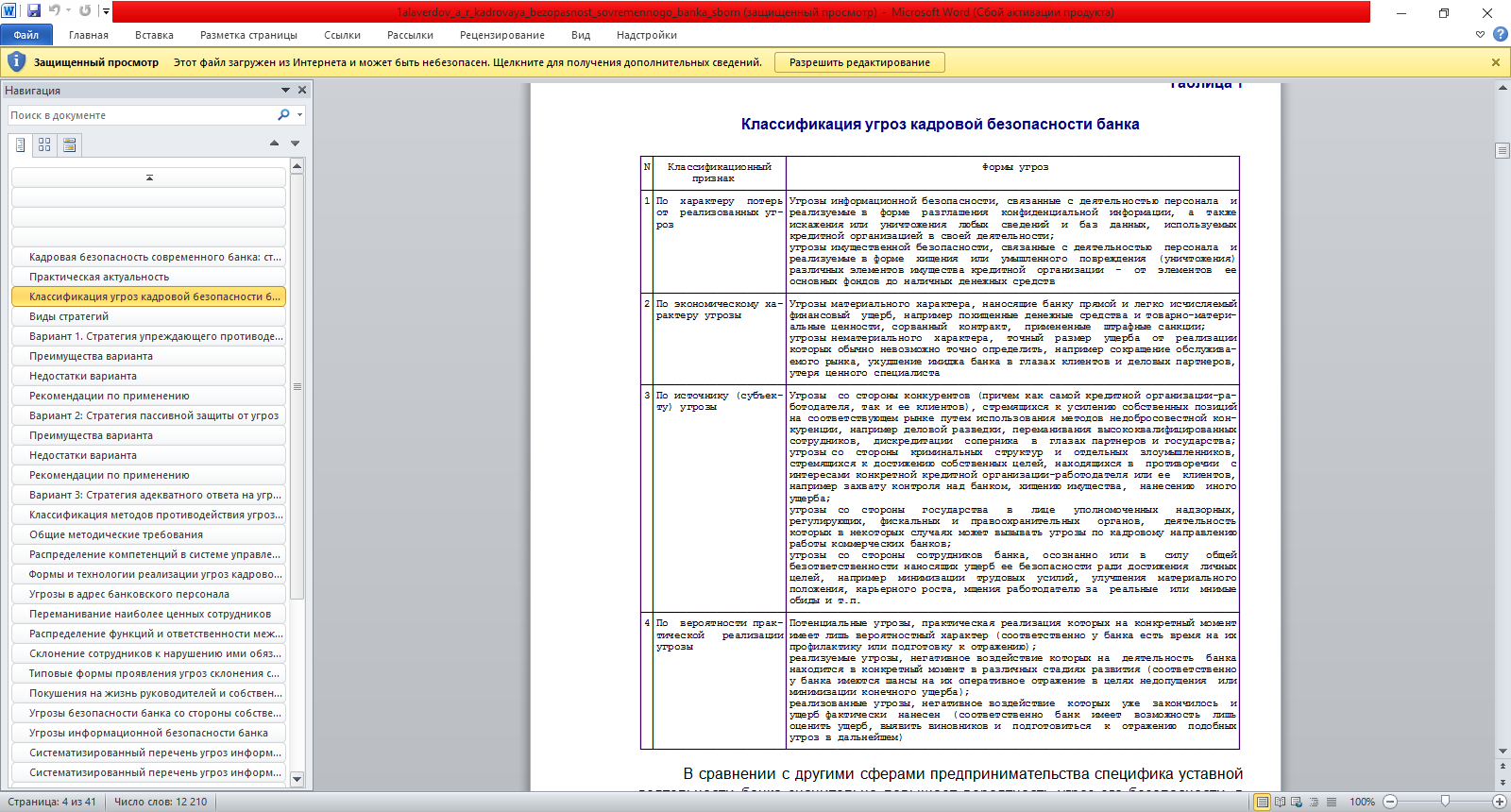Image resolution: width=1511 pixels, height=812 pixels.
Task: Show page thumbnails view in Navigation pane
Action: pos(44,144)
